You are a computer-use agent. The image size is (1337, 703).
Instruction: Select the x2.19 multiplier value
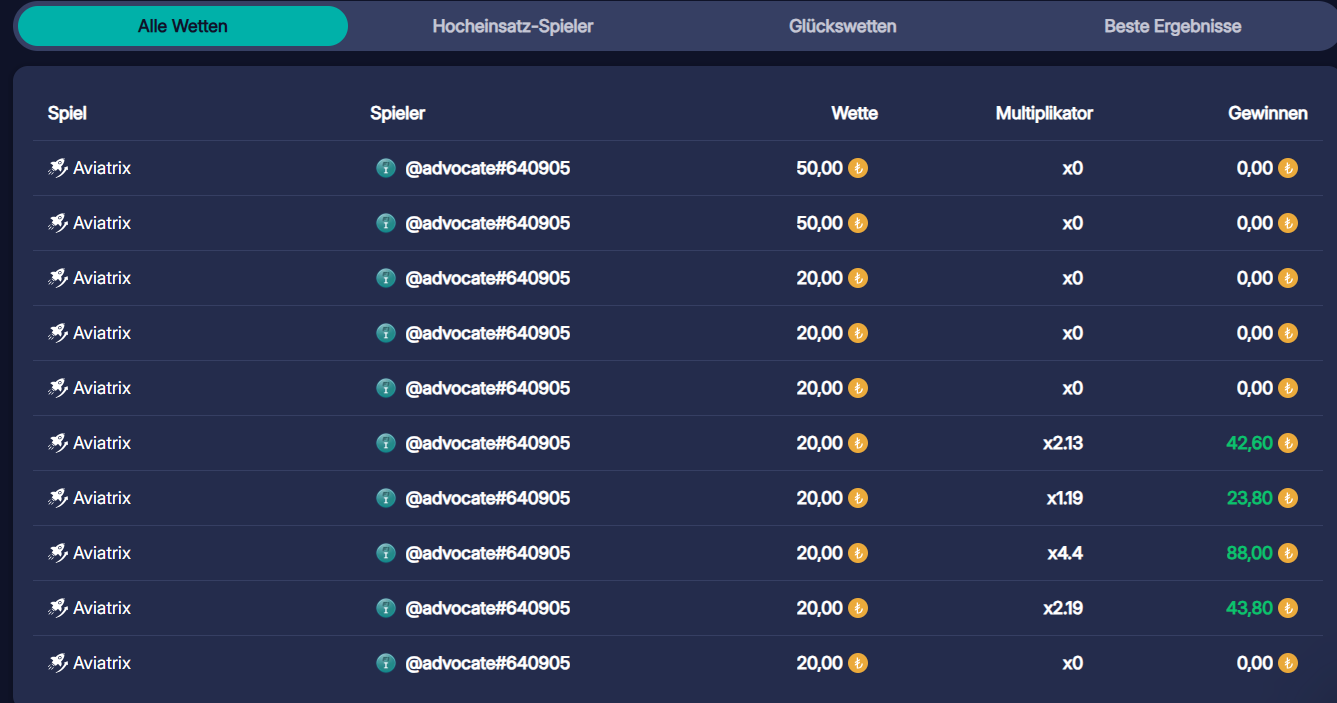pyautogui.click(x=1063, y=608)
